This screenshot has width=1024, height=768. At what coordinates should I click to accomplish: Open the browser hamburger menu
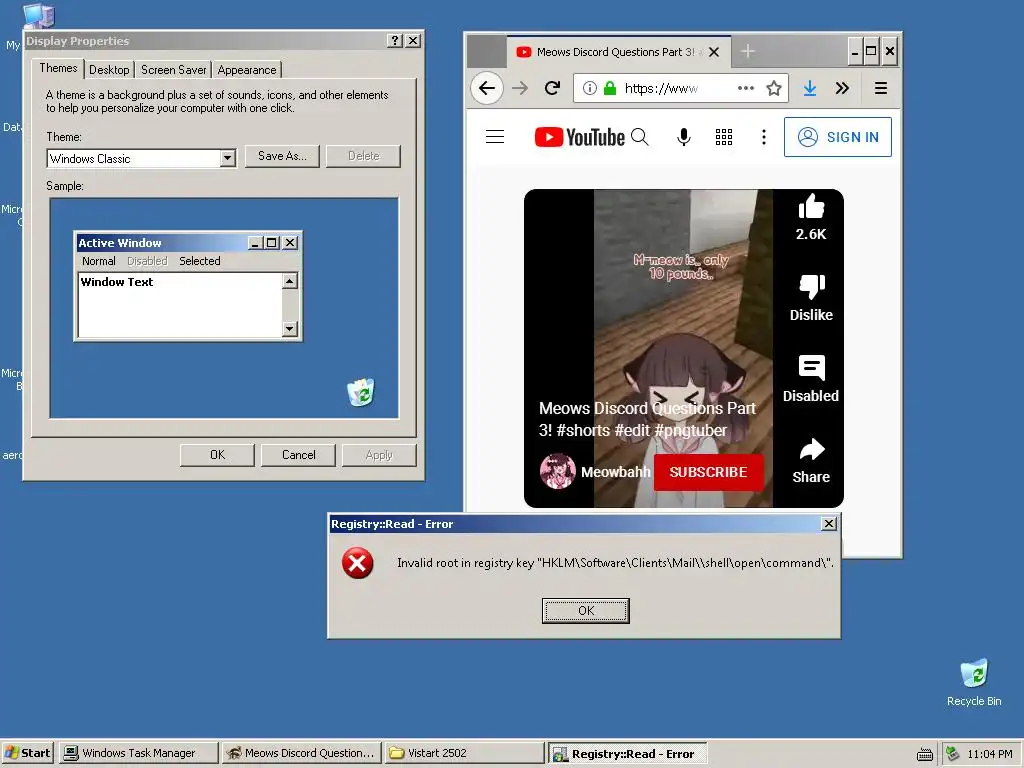[x=880, y=88]
